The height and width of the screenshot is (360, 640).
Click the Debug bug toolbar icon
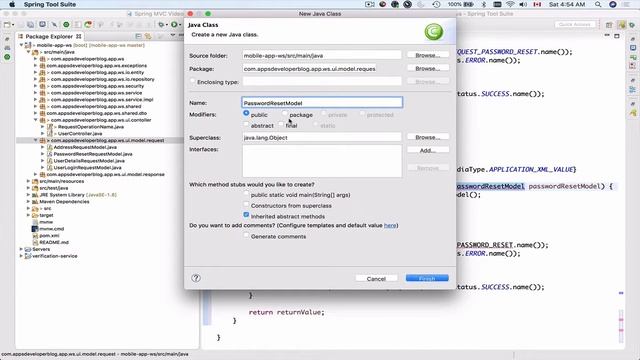[x=162, y=24]
